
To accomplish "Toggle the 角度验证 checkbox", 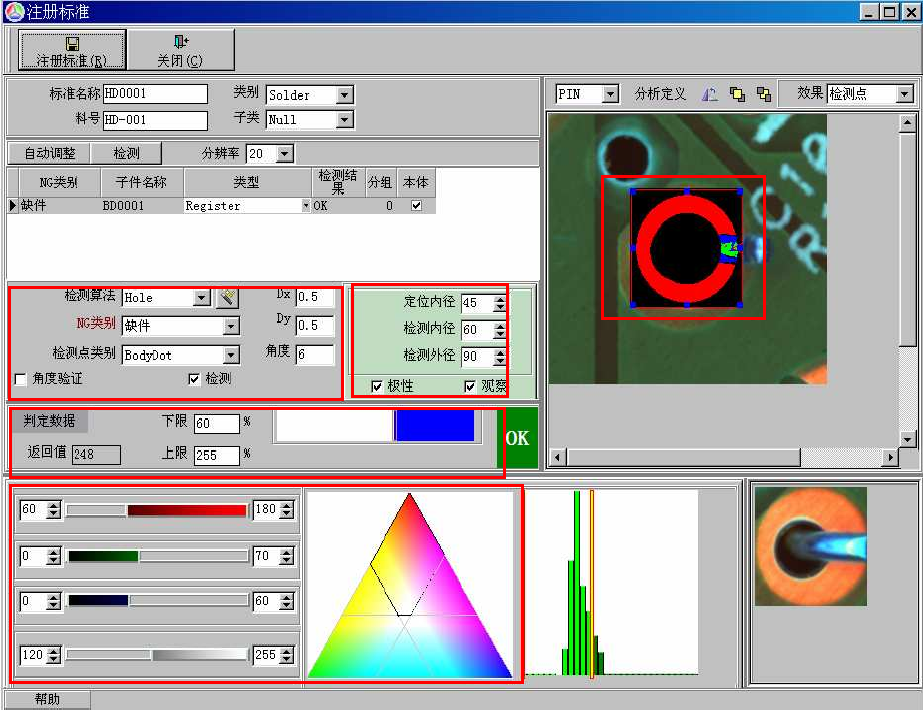I will pos(21,379).
